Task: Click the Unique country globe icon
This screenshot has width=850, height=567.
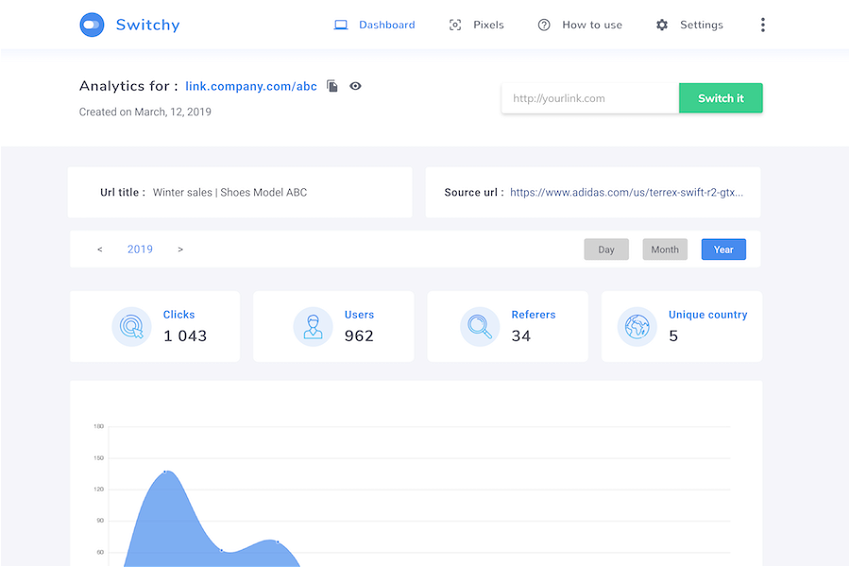Action: pyautogui.click(x=637, y=326)
